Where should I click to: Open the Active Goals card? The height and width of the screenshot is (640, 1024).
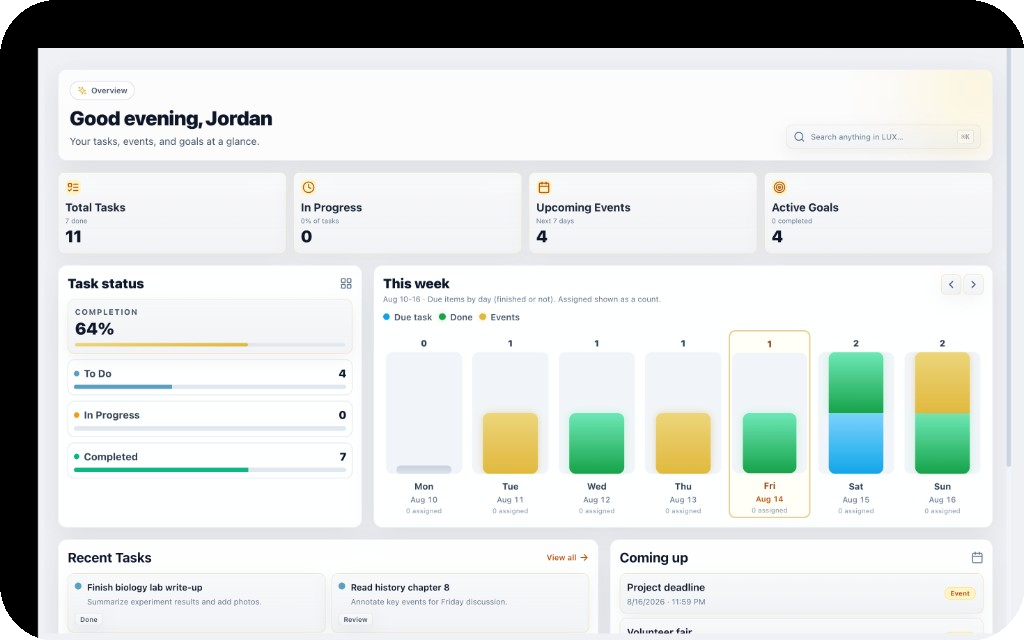(878, 213)
